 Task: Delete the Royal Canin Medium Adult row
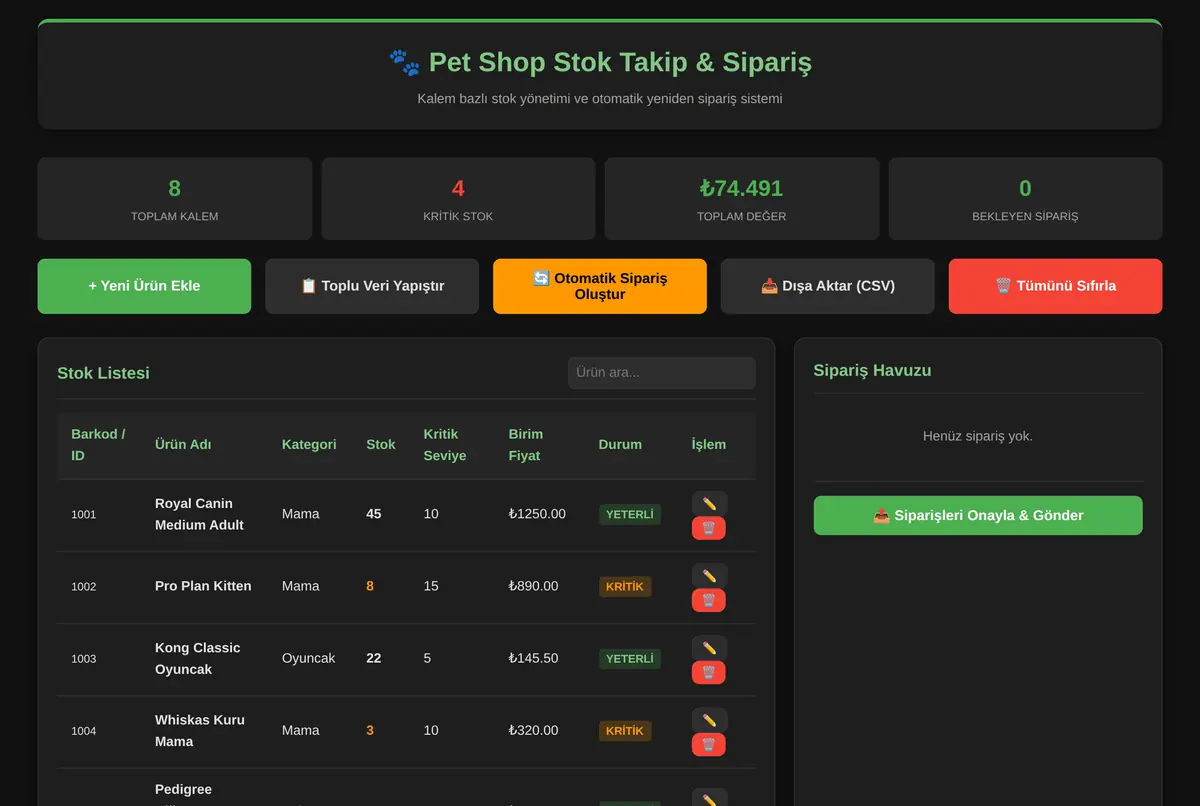click(709, 528)
